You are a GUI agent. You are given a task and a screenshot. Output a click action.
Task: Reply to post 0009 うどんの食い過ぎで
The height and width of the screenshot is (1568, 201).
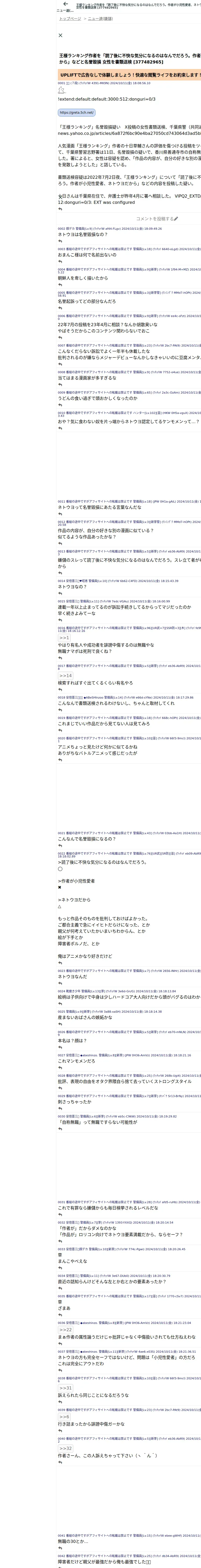tap(60, 405)
